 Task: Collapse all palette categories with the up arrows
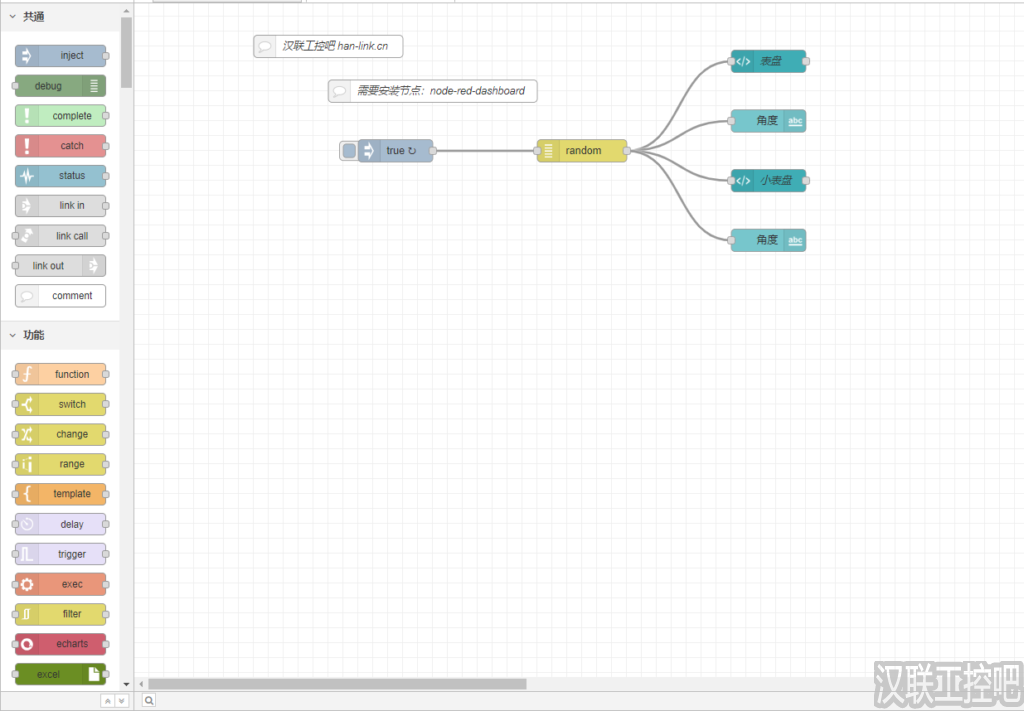[108, 701]
